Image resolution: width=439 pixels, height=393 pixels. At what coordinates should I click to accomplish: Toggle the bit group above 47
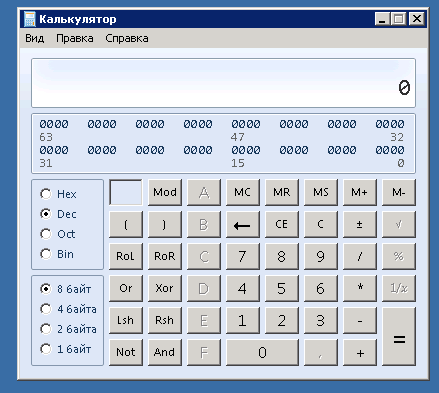point(246,124)
